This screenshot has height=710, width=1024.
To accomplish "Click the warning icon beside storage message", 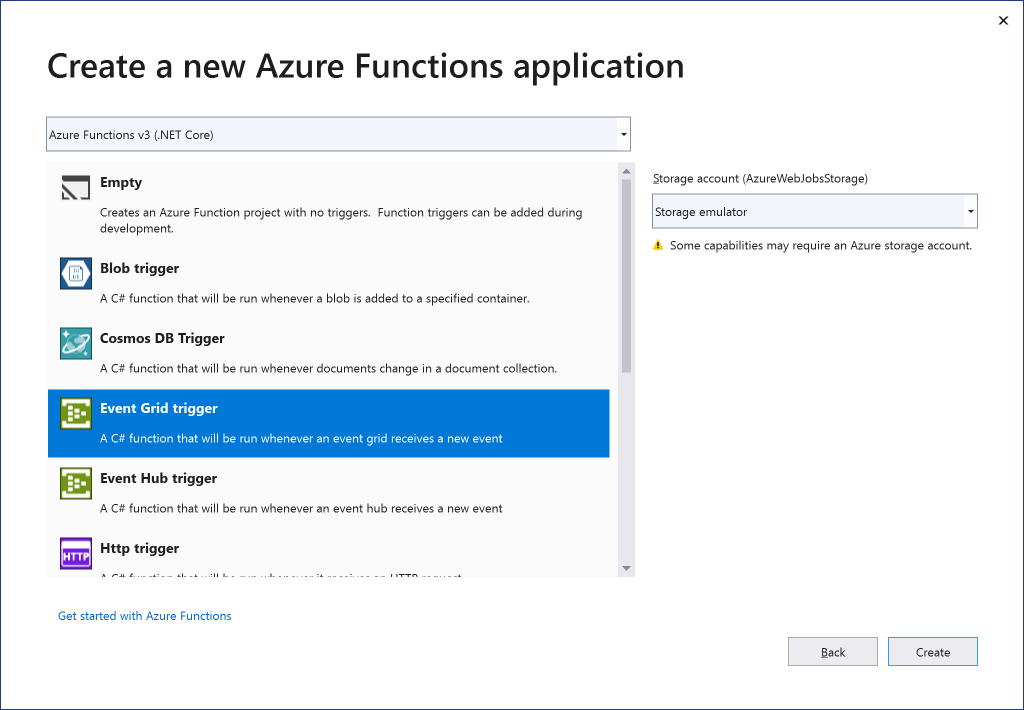I will point(658,245).
